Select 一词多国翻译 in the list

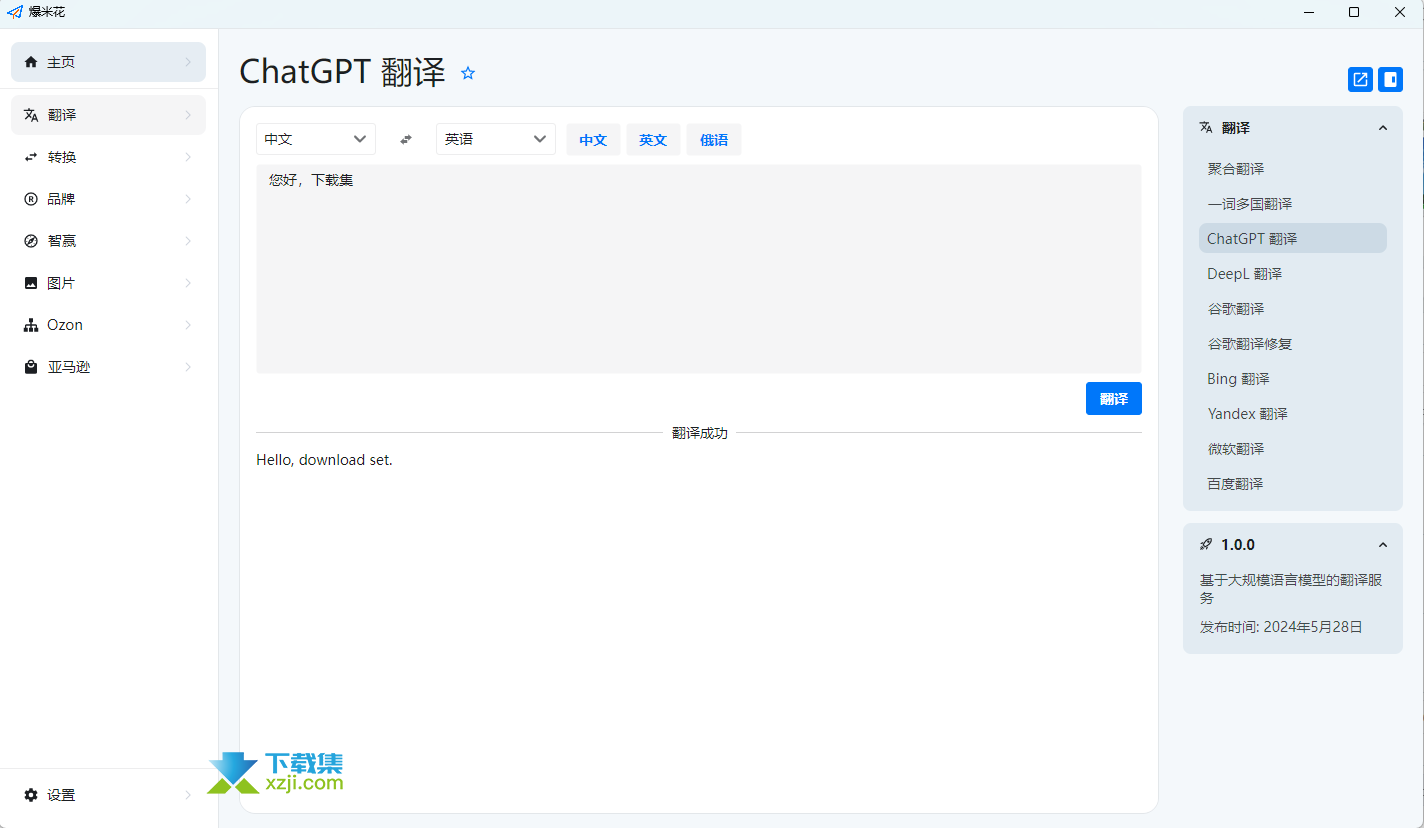[1293, 204]
